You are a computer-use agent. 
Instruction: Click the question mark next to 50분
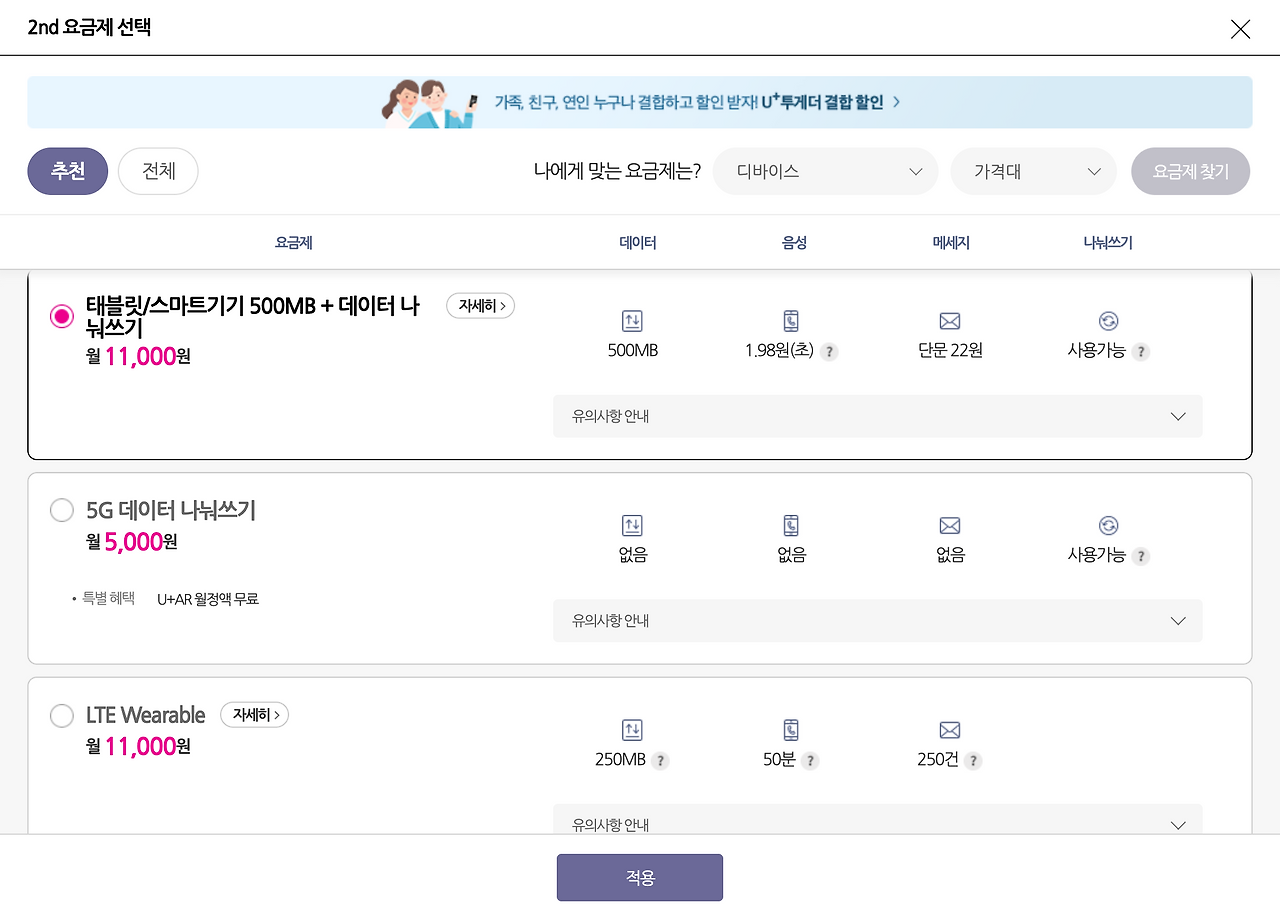pyautogui.click(x=813, y=760)
